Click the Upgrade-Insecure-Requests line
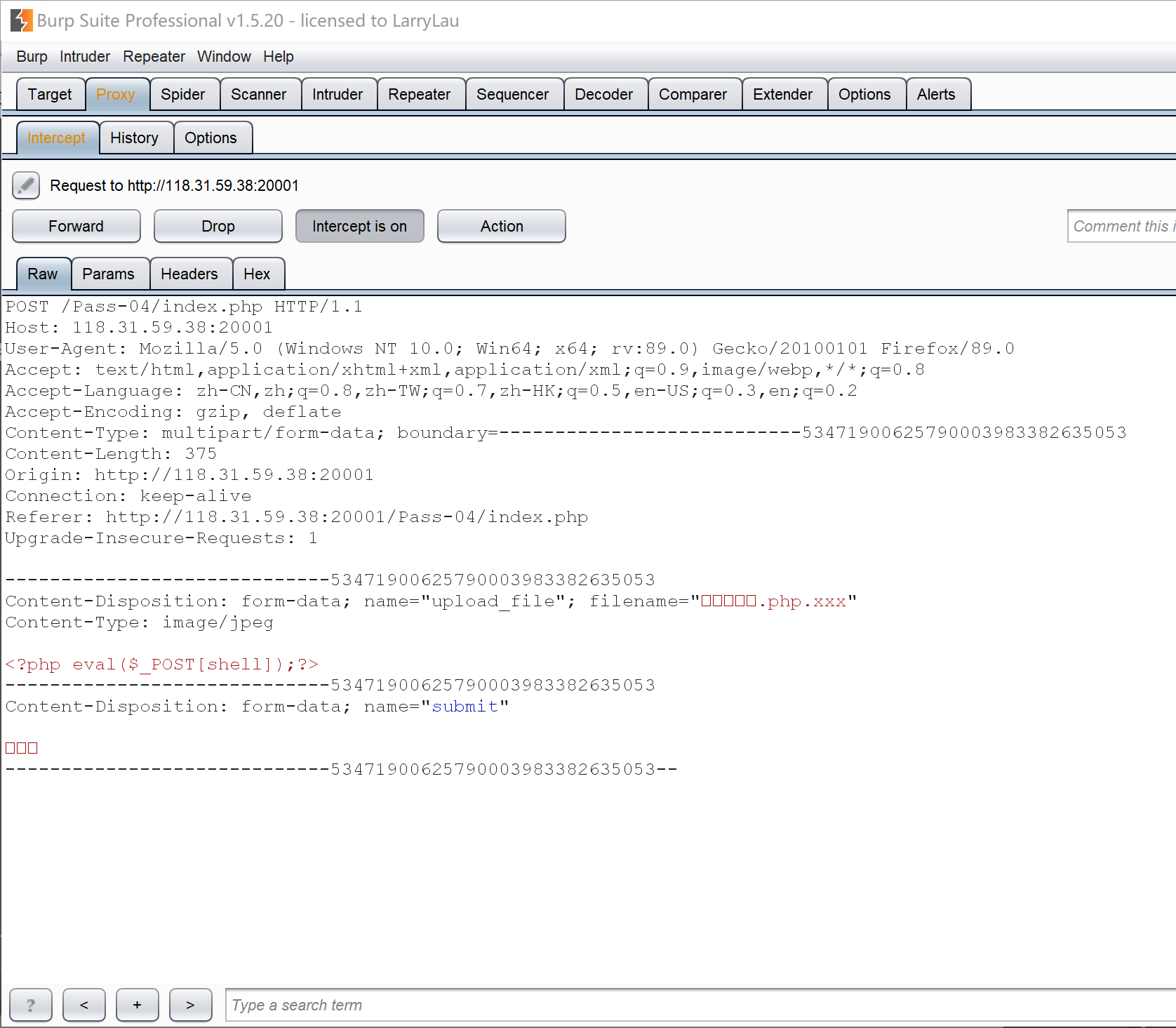Screen dimensions: 1176x1028 click(x=161, y=538)
